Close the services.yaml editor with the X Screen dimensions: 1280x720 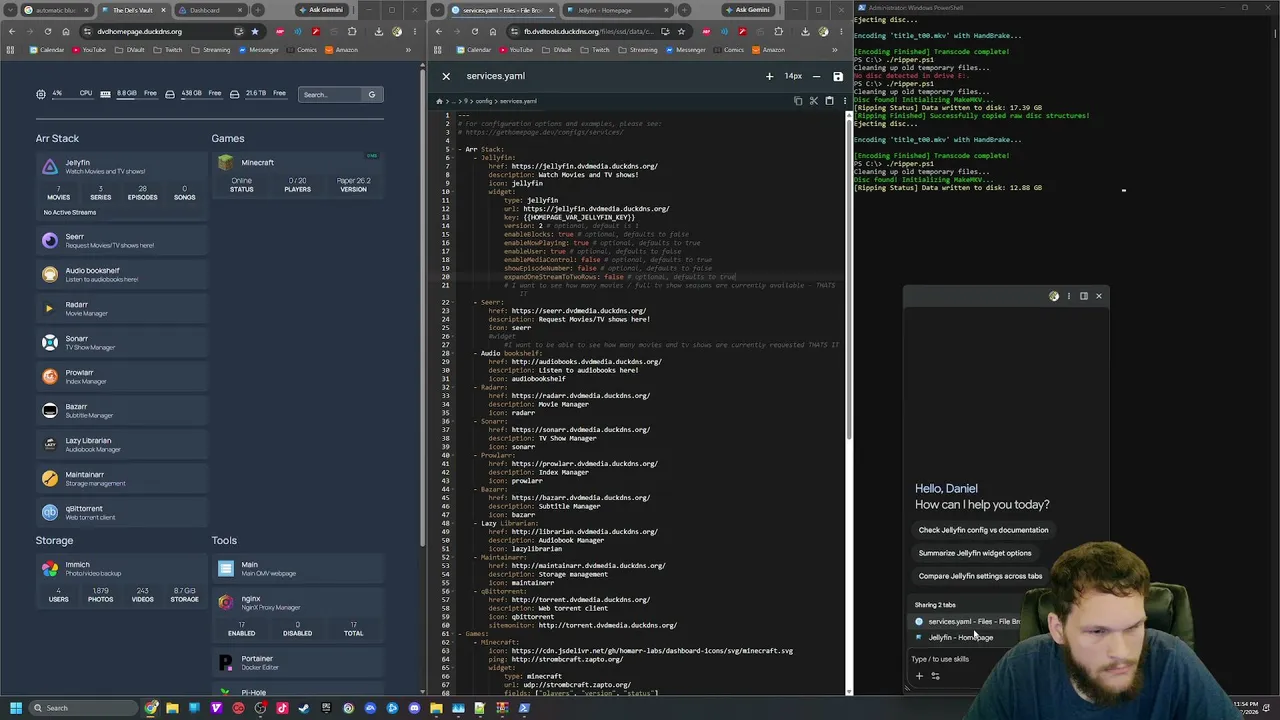[446, 76]
